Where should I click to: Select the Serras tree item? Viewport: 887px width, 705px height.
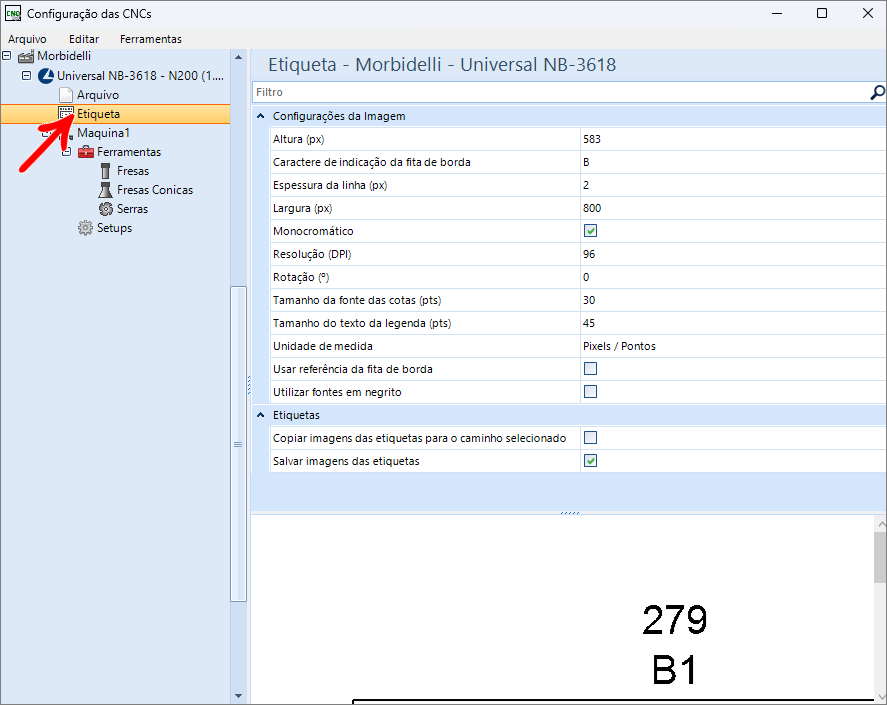coord(132,209)
